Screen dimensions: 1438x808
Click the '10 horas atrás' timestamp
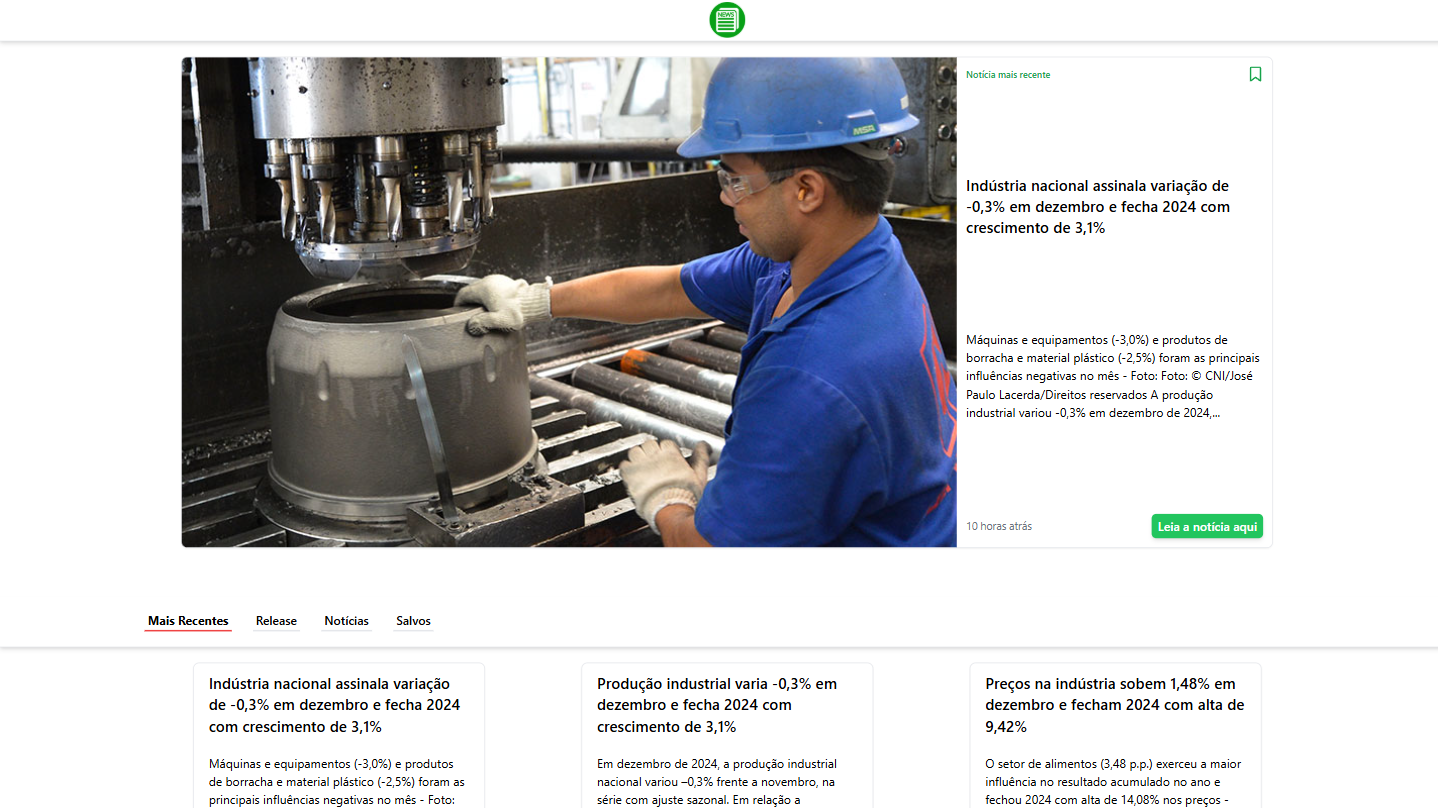coord(999,526)
